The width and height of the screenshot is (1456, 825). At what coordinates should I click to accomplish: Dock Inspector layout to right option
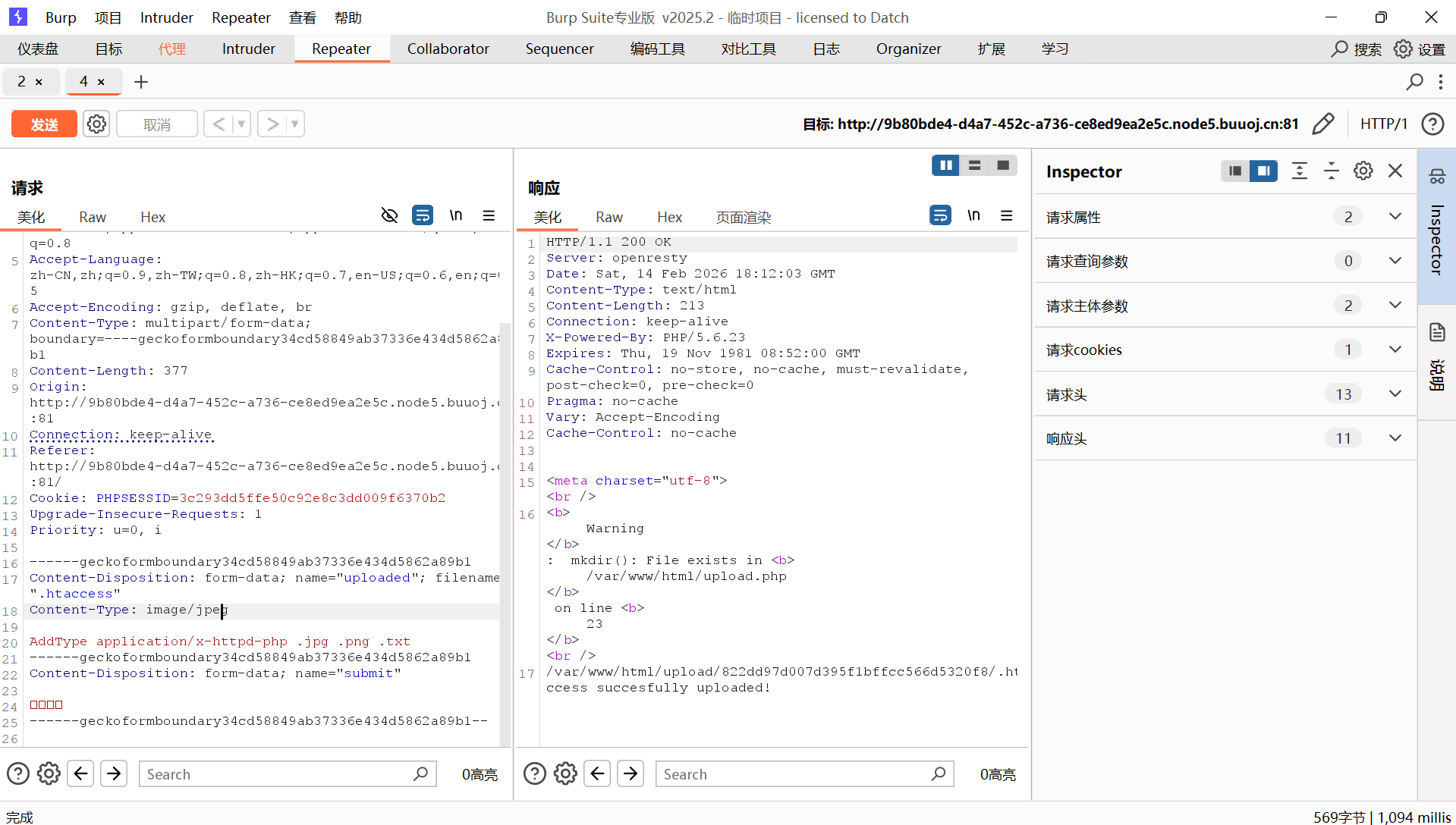[1264, 171]
